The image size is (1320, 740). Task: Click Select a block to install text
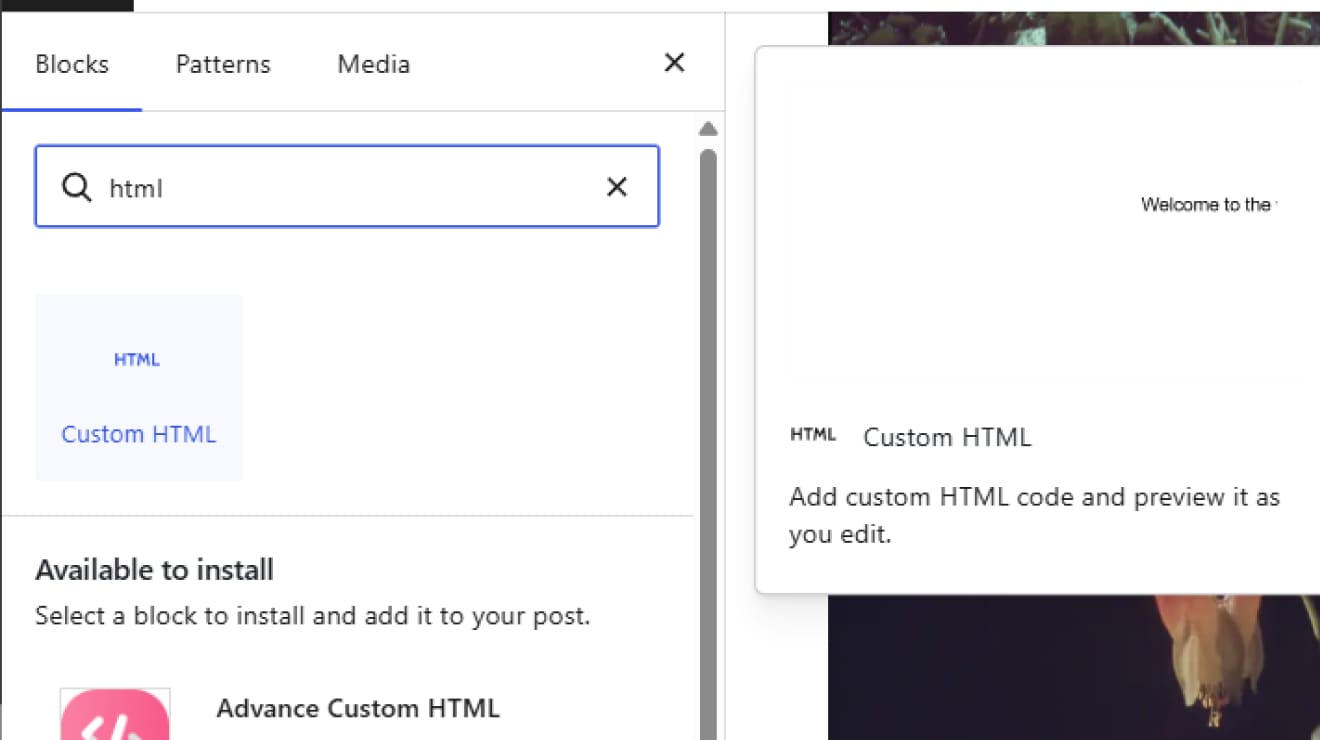(x=312, y=615)
